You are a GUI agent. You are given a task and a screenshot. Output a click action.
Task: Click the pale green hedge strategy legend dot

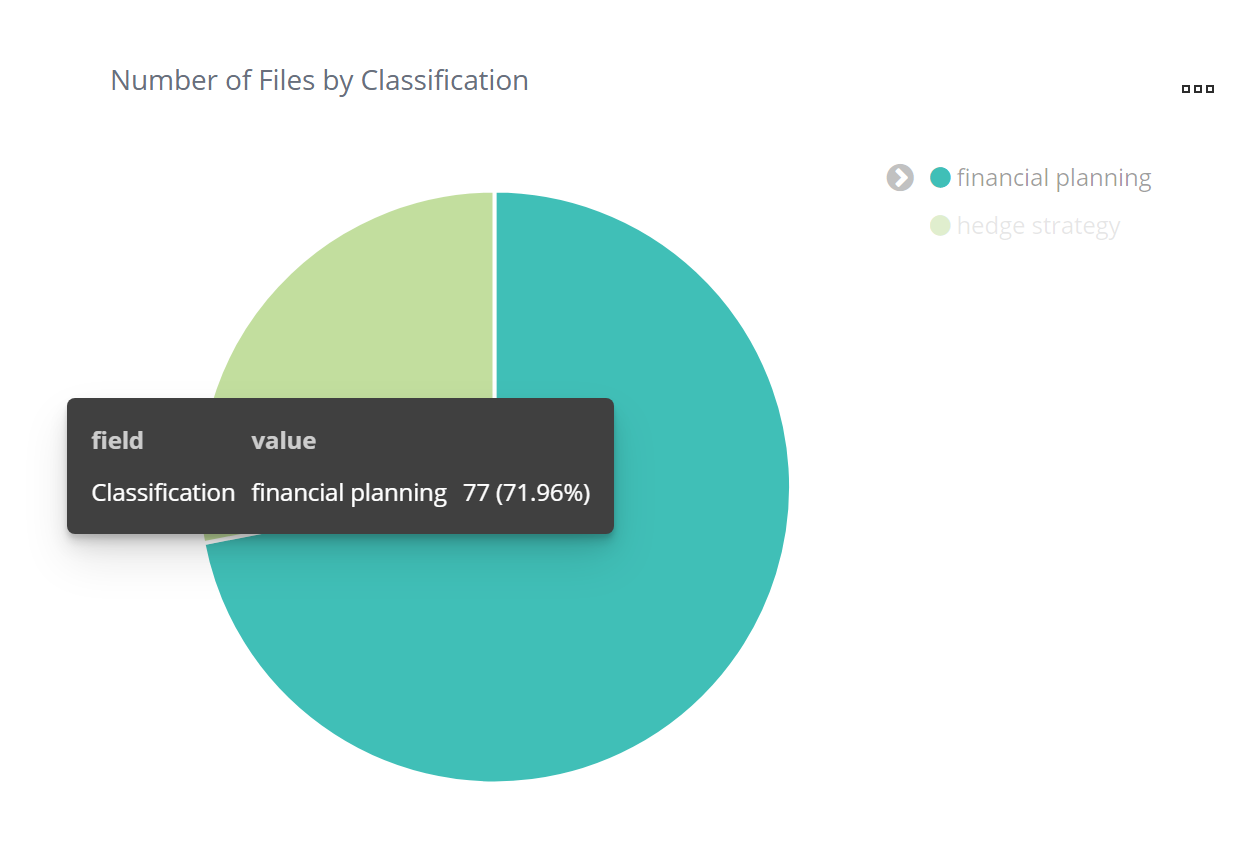point(940,226)
